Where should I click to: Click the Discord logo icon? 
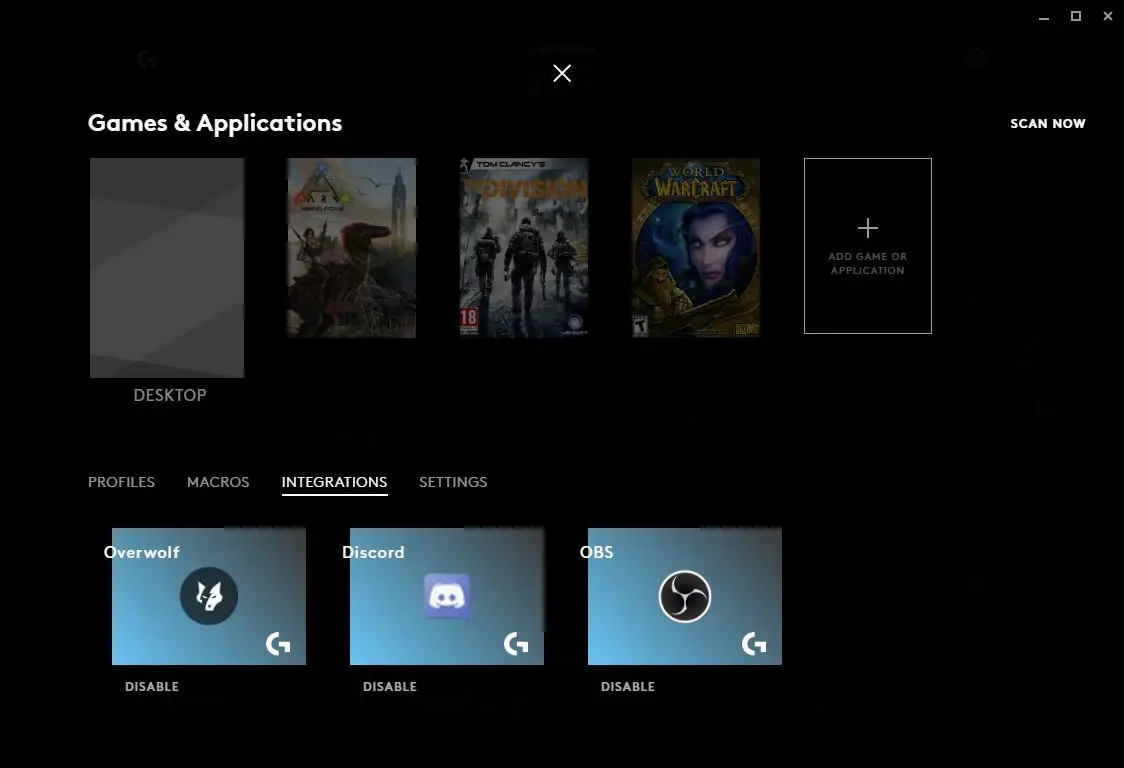pyautogui.click(x=447, y=596)
